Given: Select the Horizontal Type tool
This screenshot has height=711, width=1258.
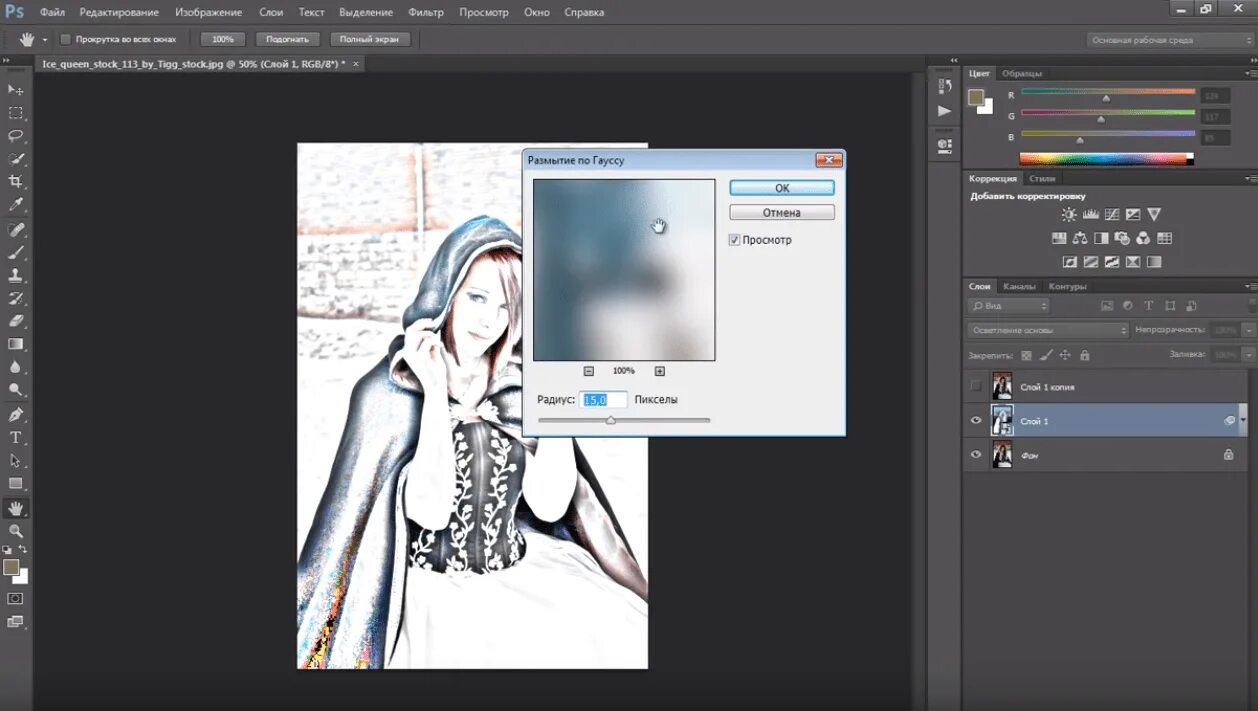Looking at the screenshot, I should pyautogui.click(x=16, y=438).
